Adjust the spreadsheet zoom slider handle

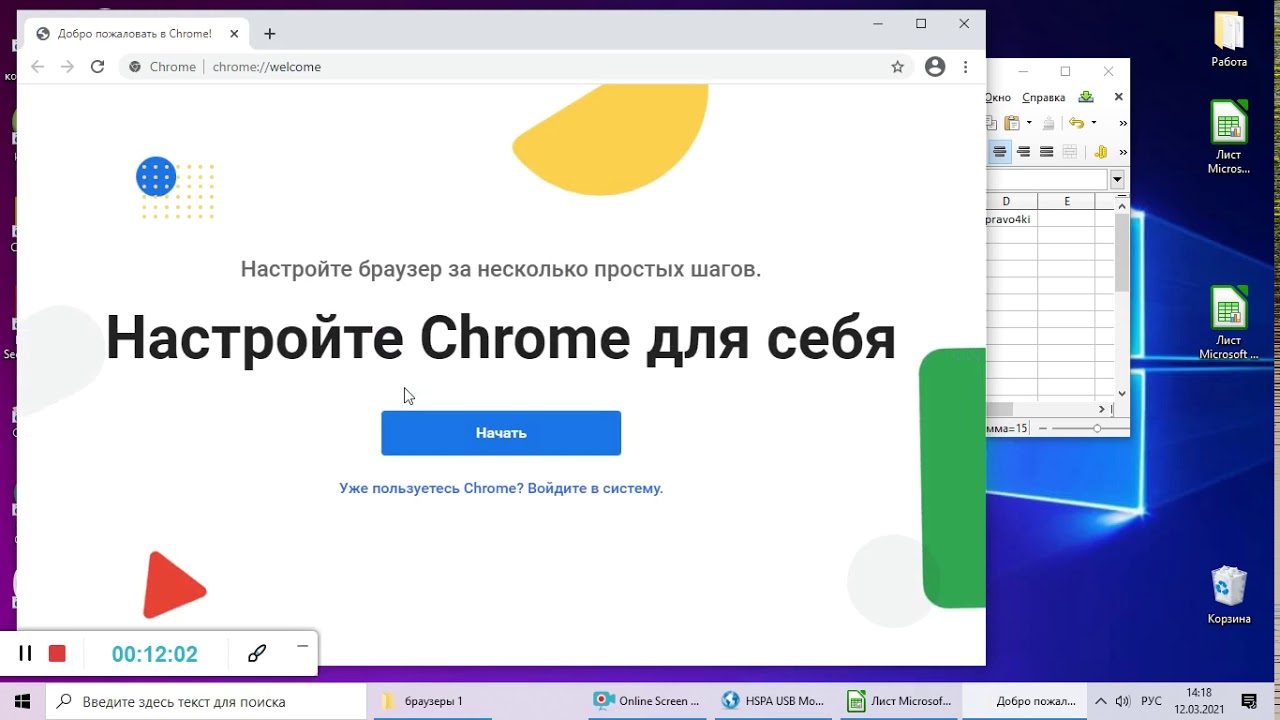click(1097, 428)
